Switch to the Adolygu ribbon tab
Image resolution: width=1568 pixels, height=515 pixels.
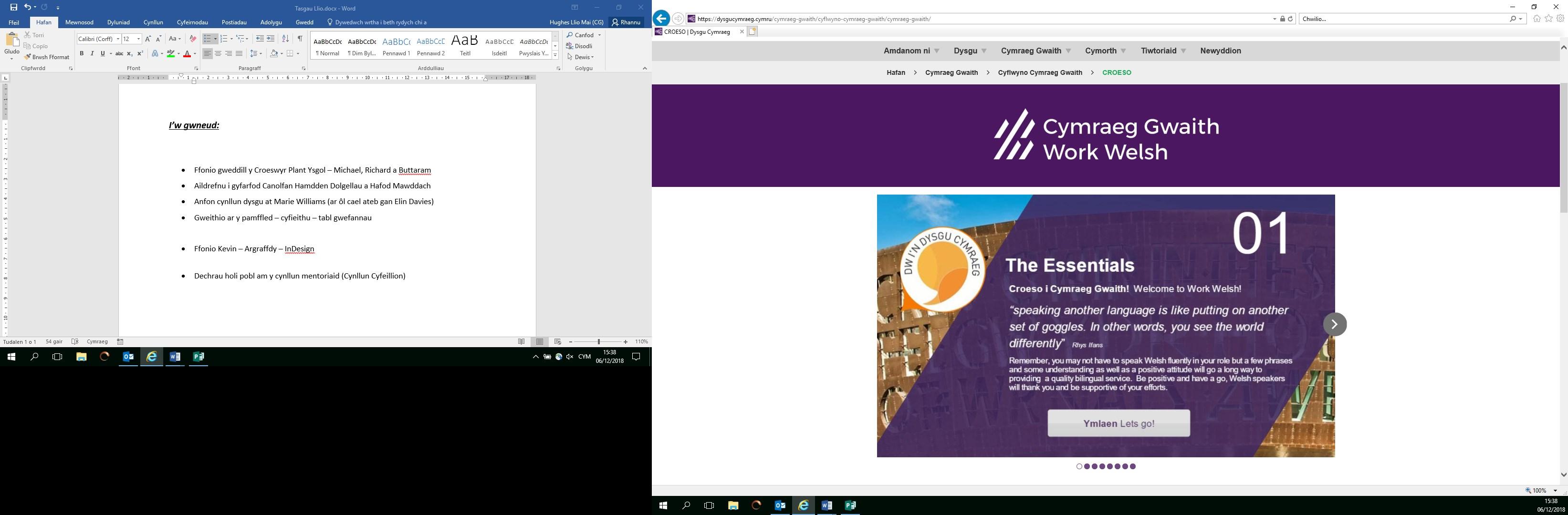(271, 22)
